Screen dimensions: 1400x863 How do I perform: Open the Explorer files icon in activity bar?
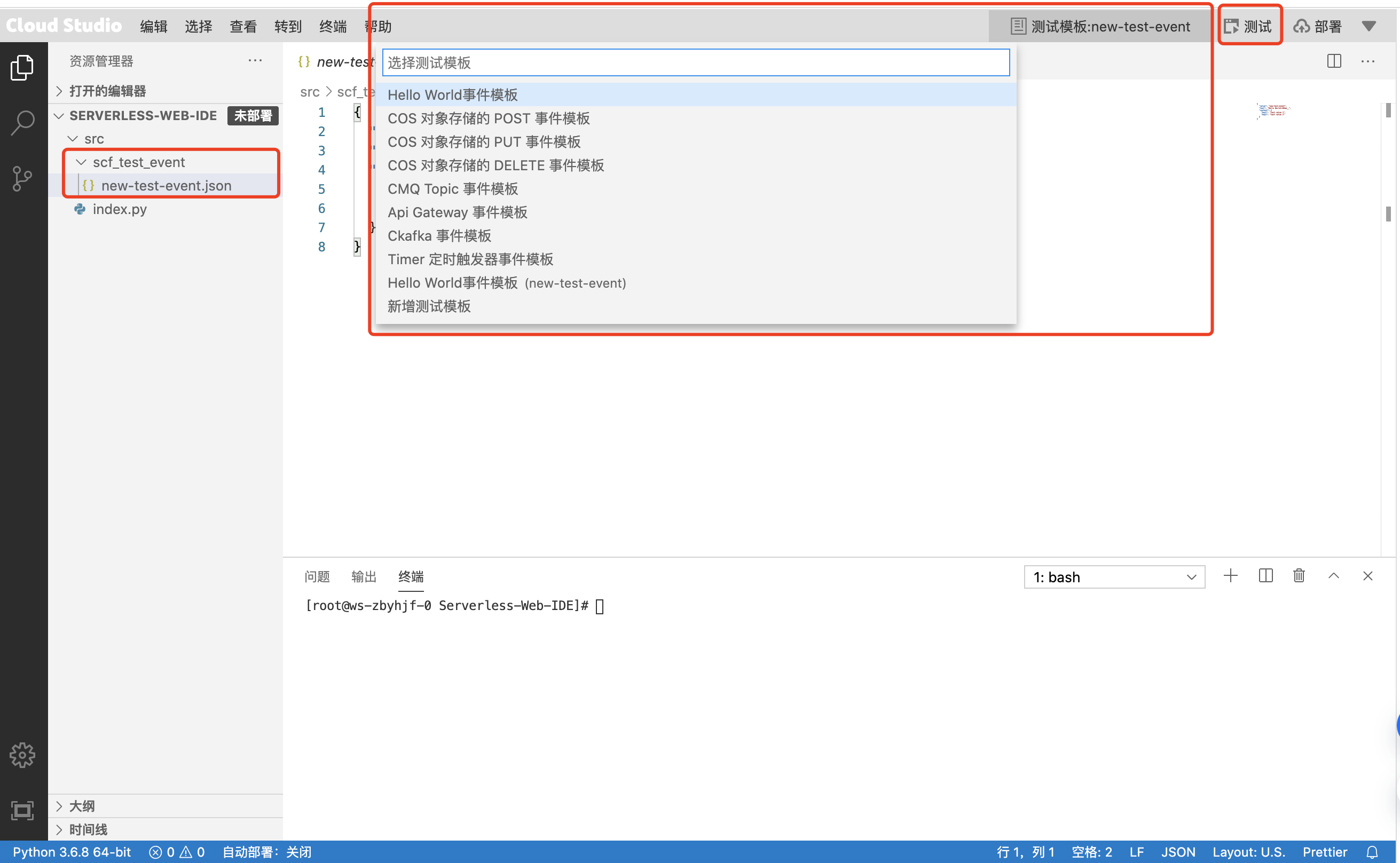coord(22,67)
